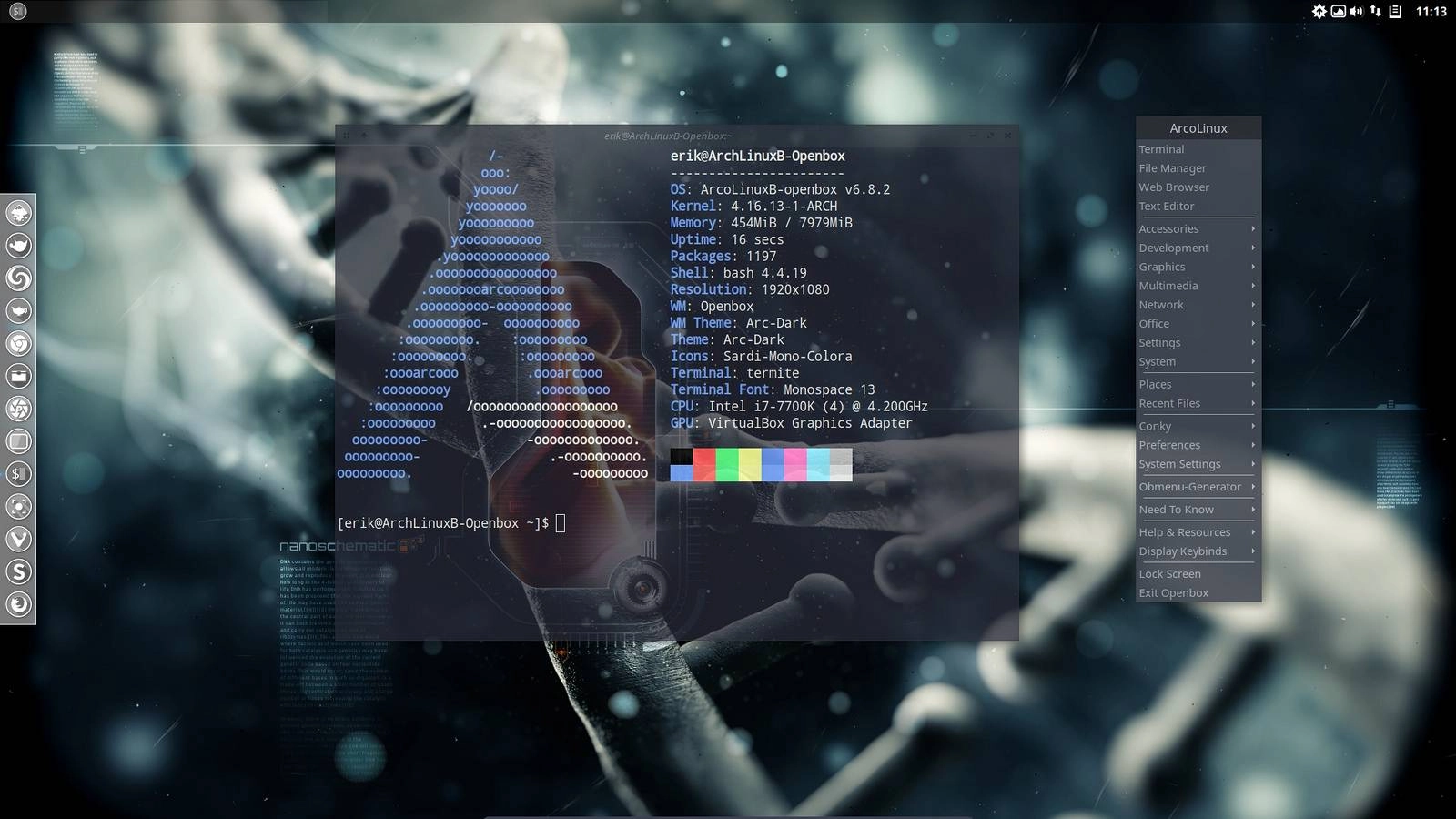The width and height of the screenshot is (1456, 819).
Task: Click the terminal icon in top-left panel
Action: pos(18,11)
